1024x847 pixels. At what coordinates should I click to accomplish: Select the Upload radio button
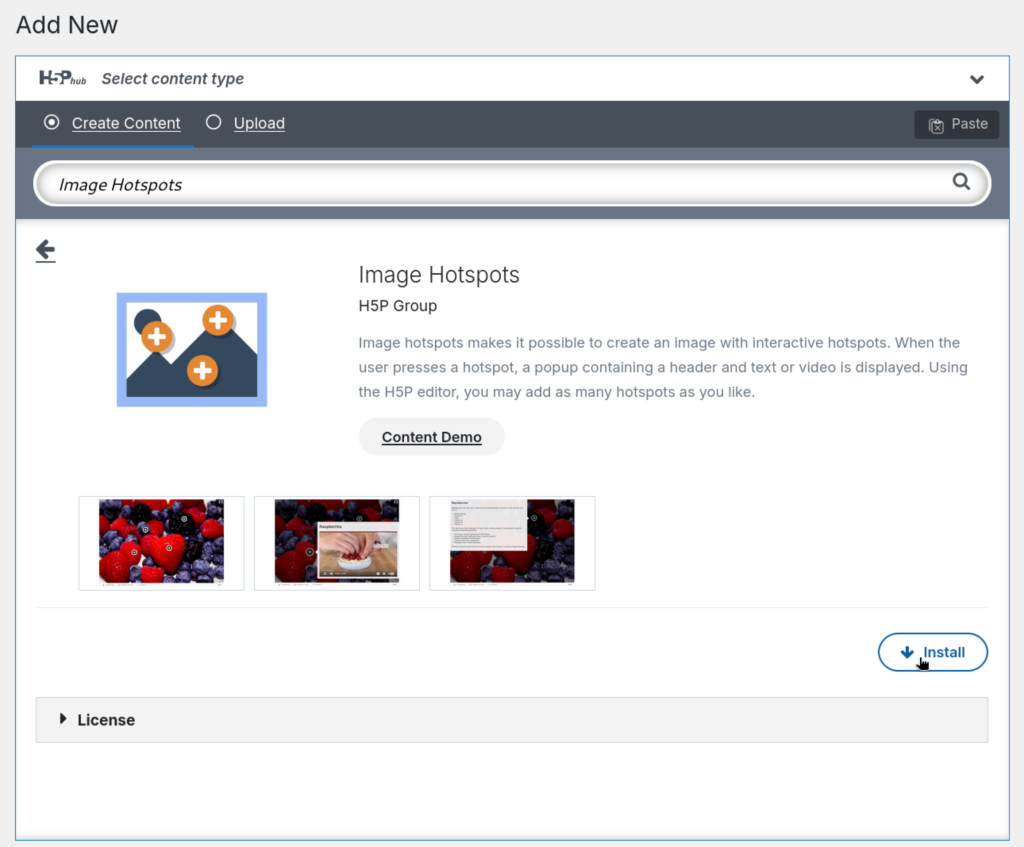213,122
